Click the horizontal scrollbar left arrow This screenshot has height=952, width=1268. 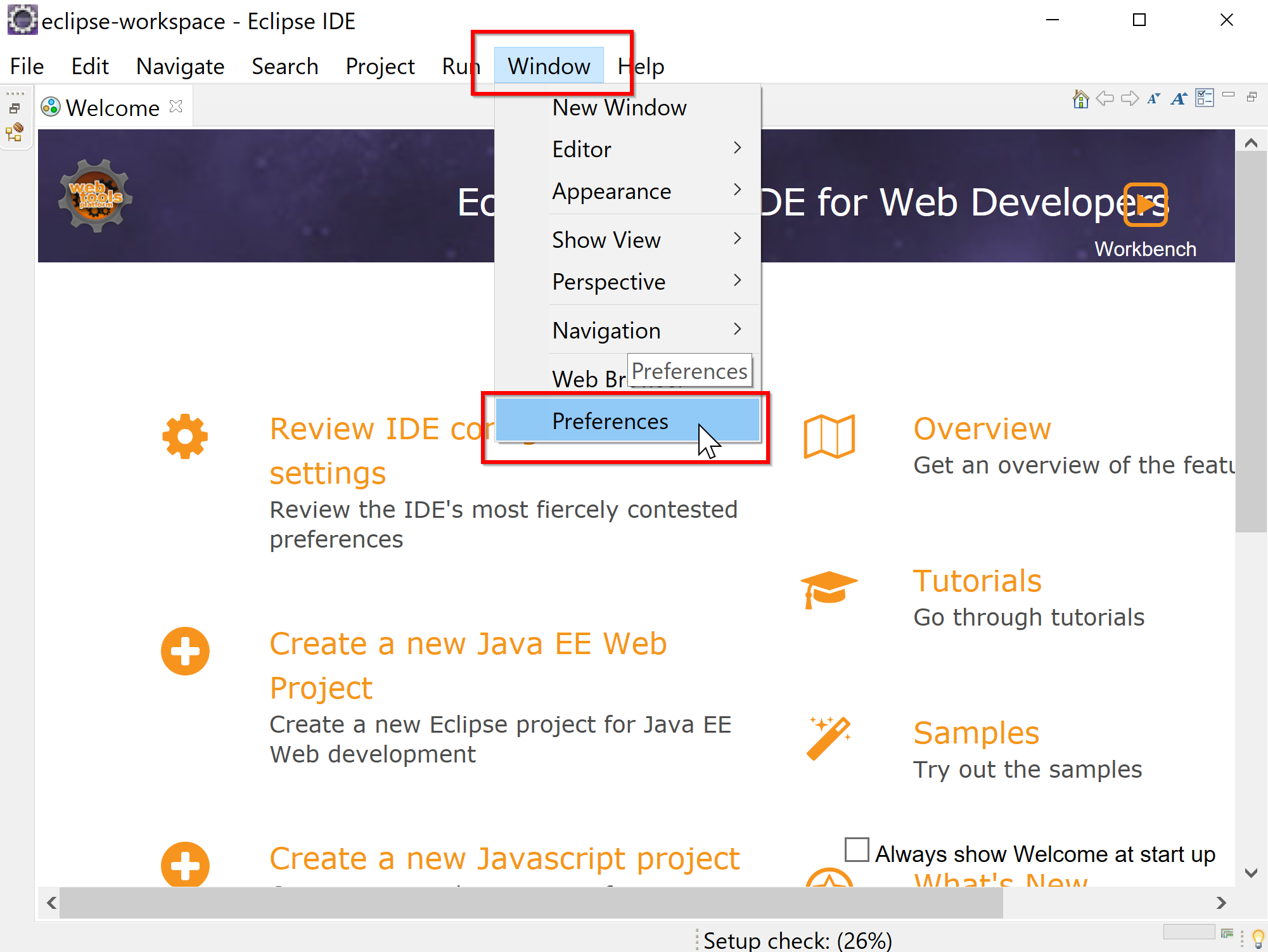pos(51,903)
